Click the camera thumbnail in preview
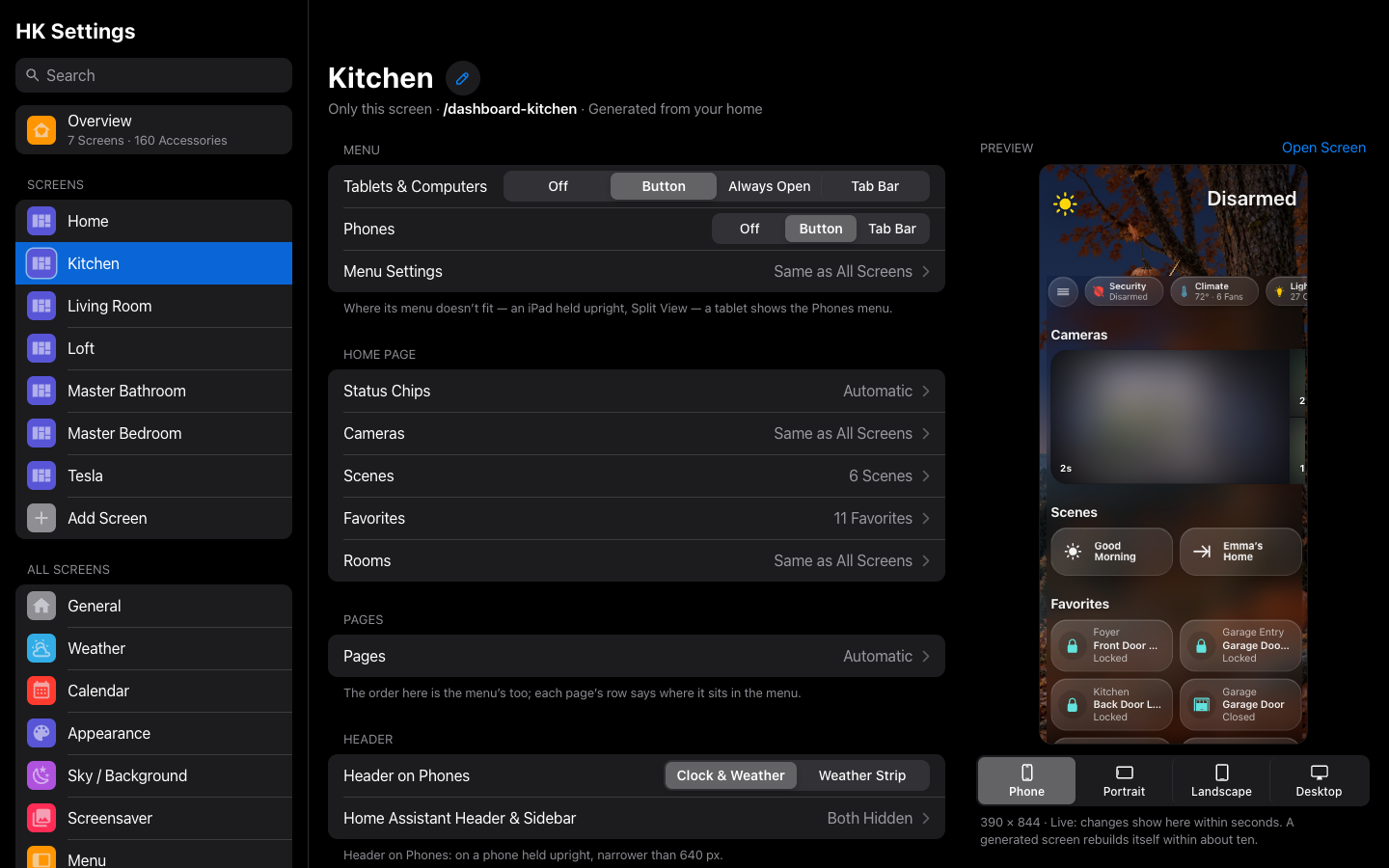This screenshot has width=1389, height=868. (1170, 417)
